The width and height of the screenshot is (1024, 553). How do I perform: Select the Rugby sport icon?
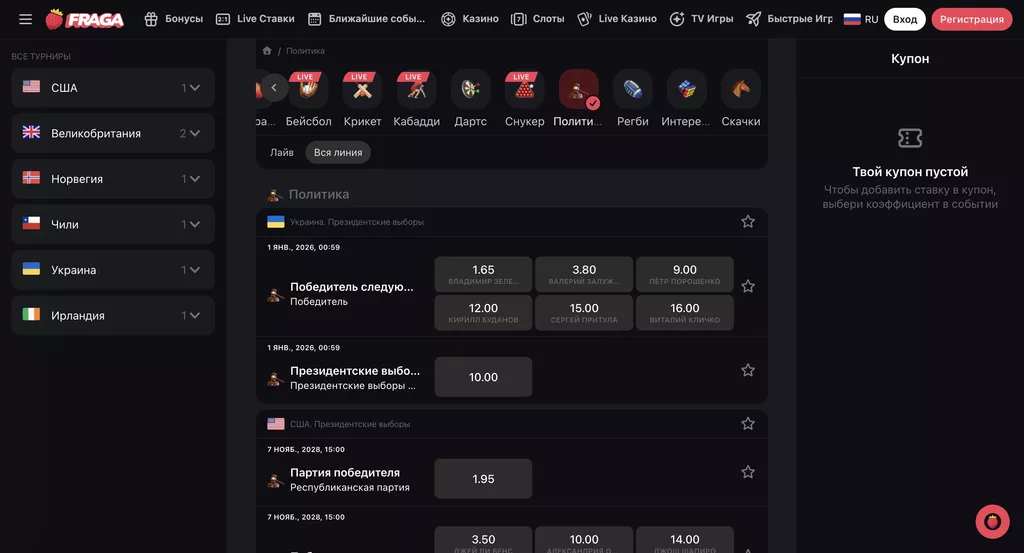[x=632, y=89]
